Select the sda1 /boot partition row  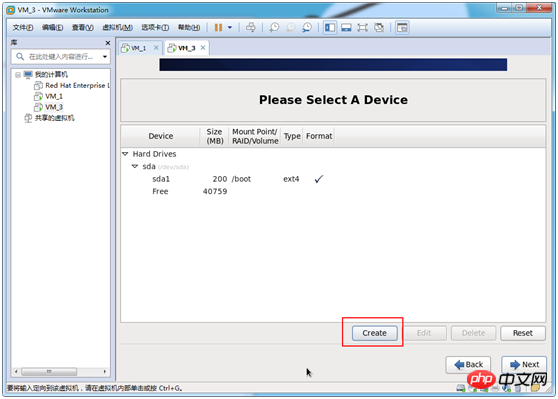[333, 179]
